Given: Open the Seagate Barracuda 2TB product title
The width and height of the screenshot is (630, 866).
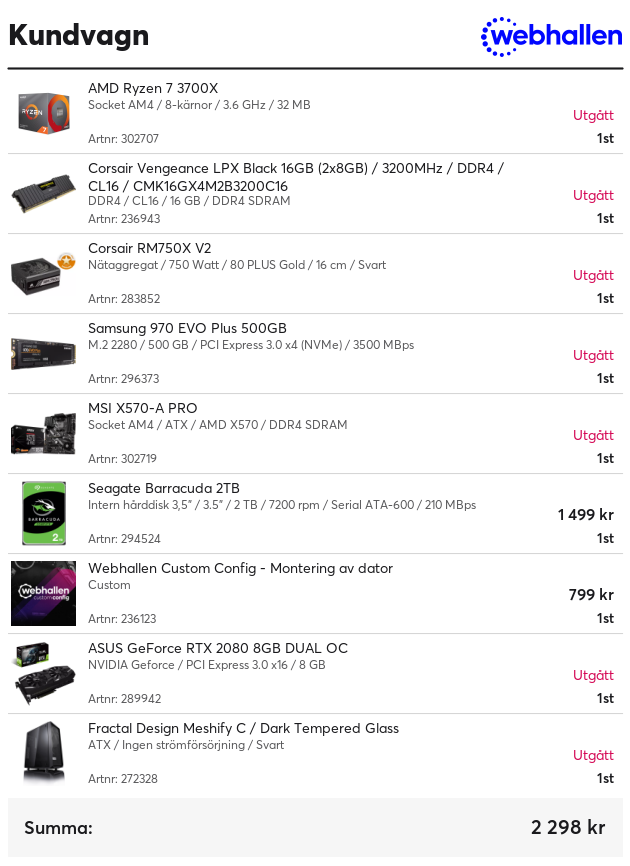Looking at the screenshot, I should [164, 488].
